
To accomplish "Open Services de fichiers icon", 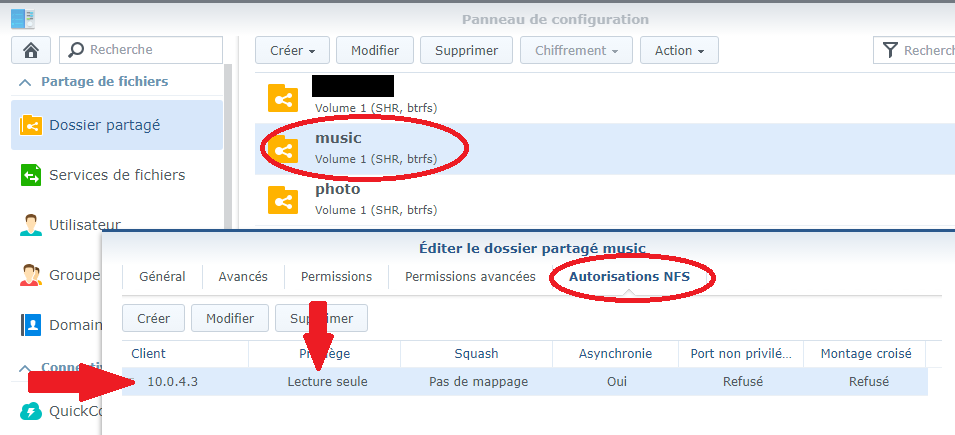I will [x=31, y=175].
